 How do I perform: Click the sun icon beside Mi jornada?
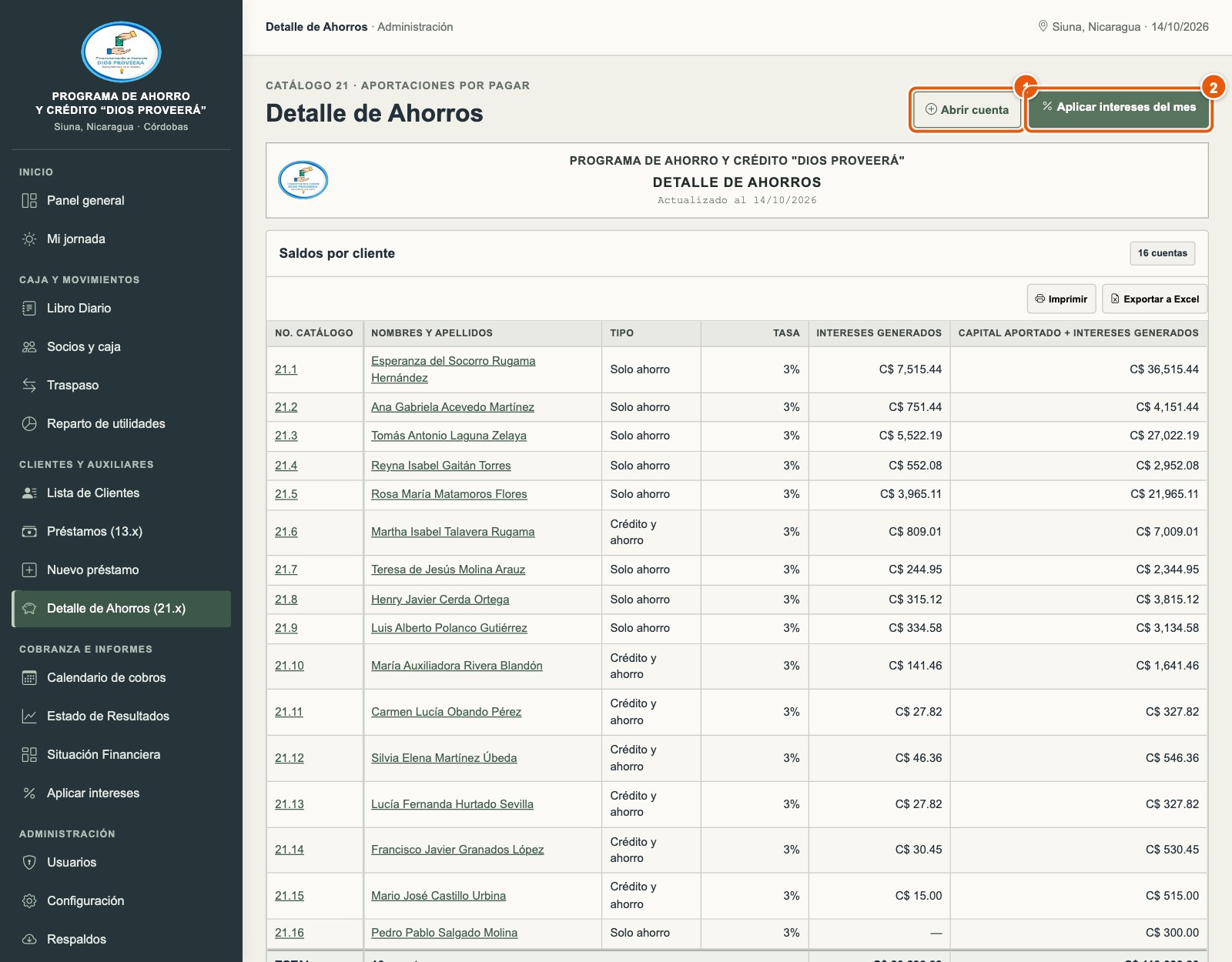click(x=29, y=239)
